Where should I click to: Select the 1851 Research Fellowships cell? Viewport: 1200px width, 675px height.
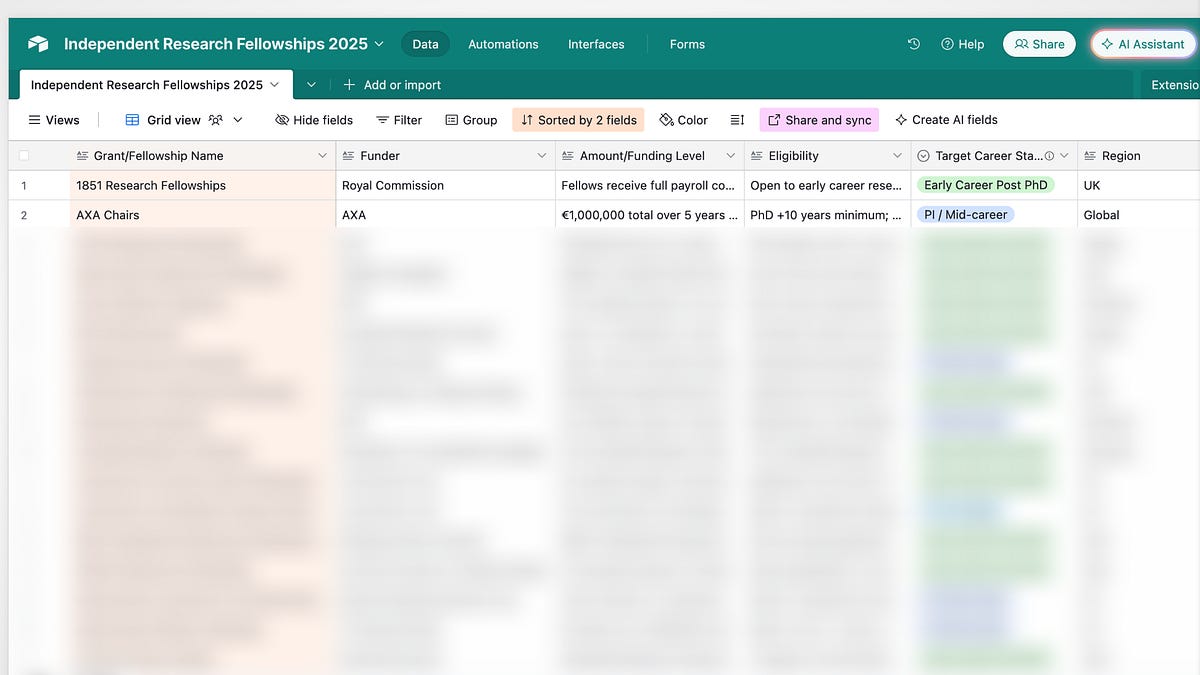click(202, 185)
